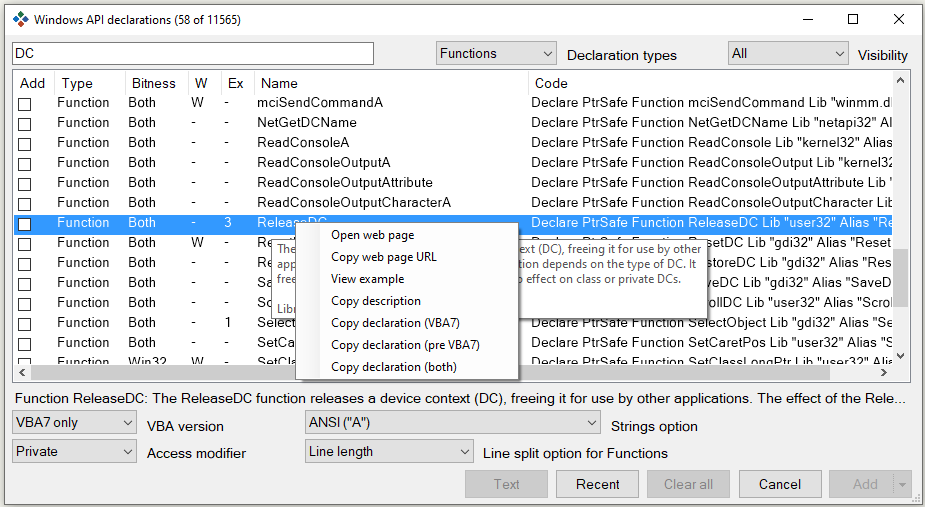Click the ReadConsoleA declaration code cell
The height and width of the screenshot is (507, 925).
coord(711,143)
